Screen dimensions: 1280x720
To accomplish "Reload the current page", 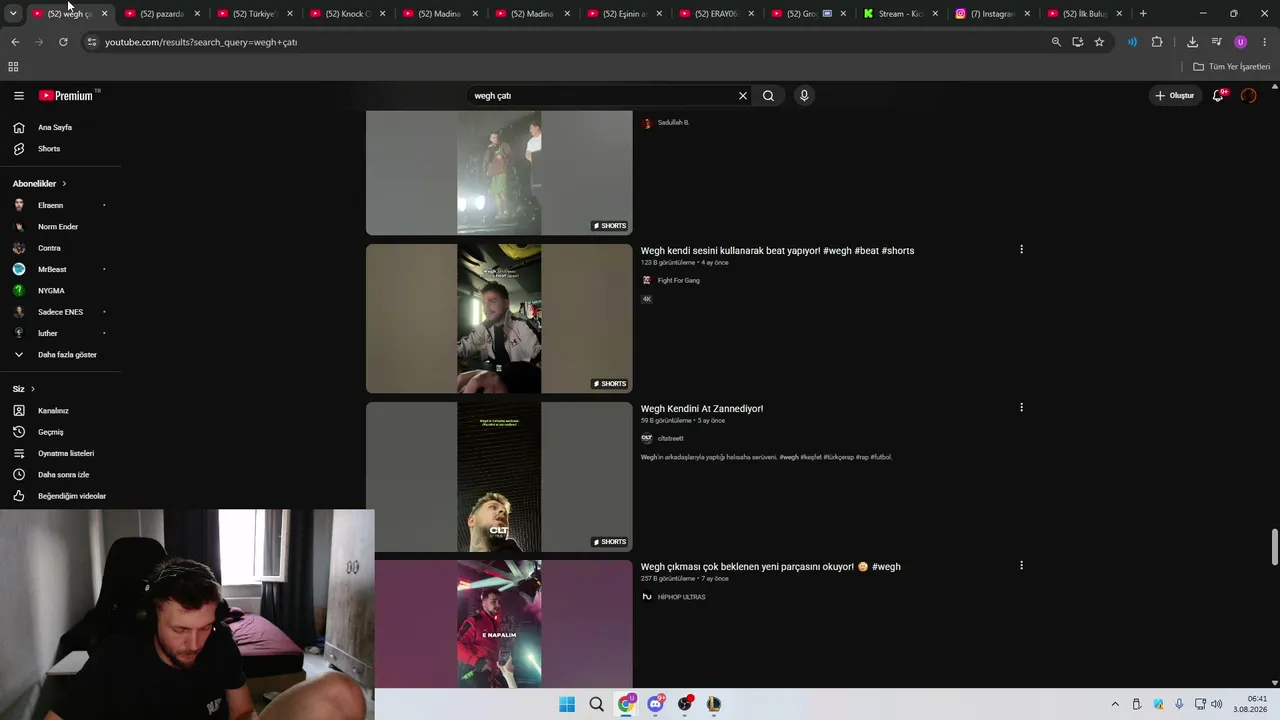I will tap(63, 42).
